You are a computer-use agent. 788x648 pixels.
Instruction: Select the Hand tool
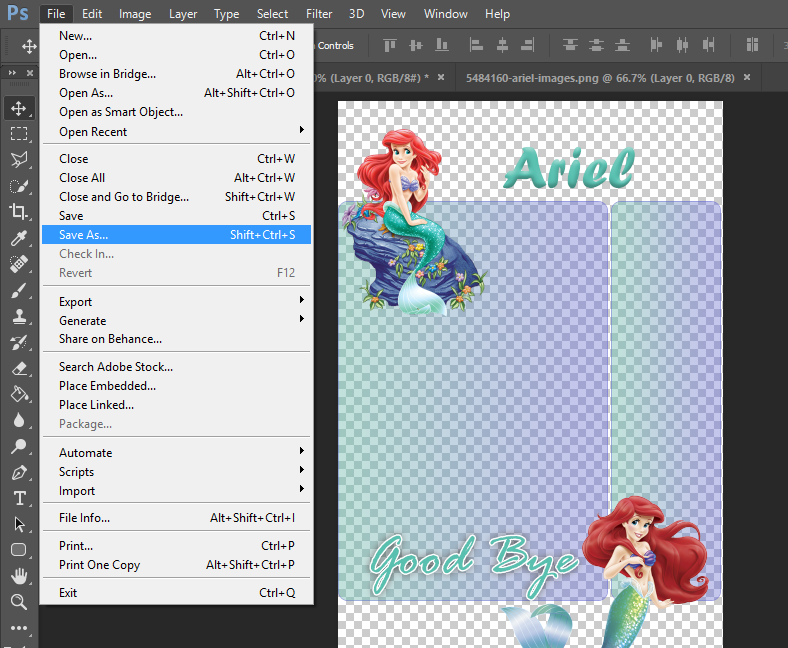coord(19,576)
